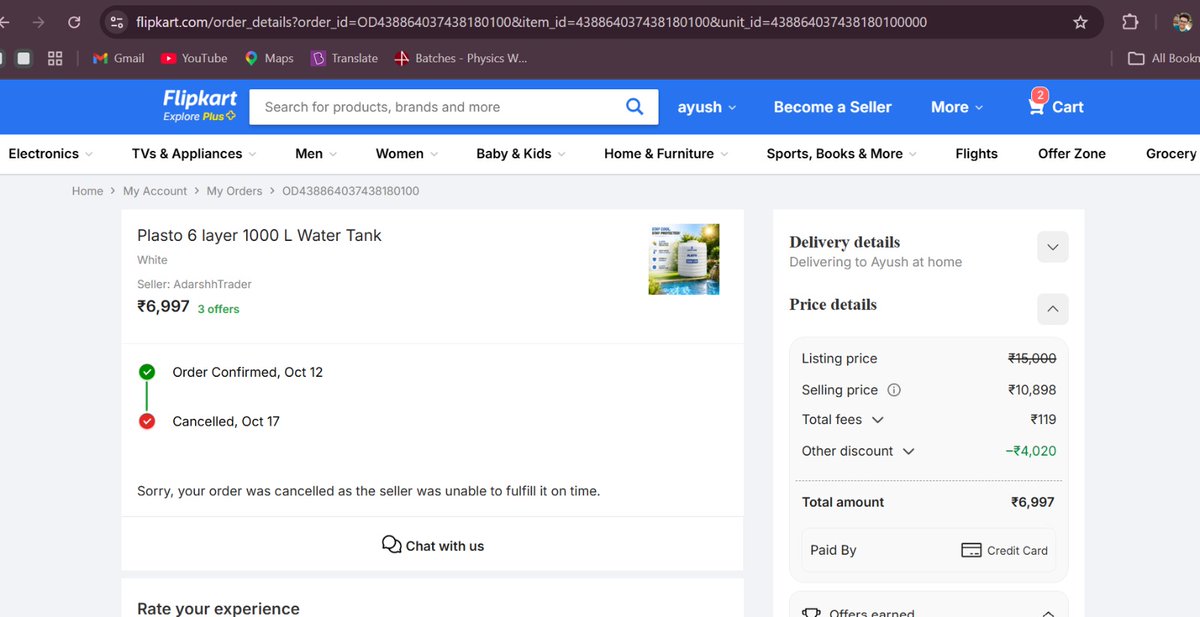Open All Bookmarks folder
The image size is (1200, 617).
(x=1163, y=58)
